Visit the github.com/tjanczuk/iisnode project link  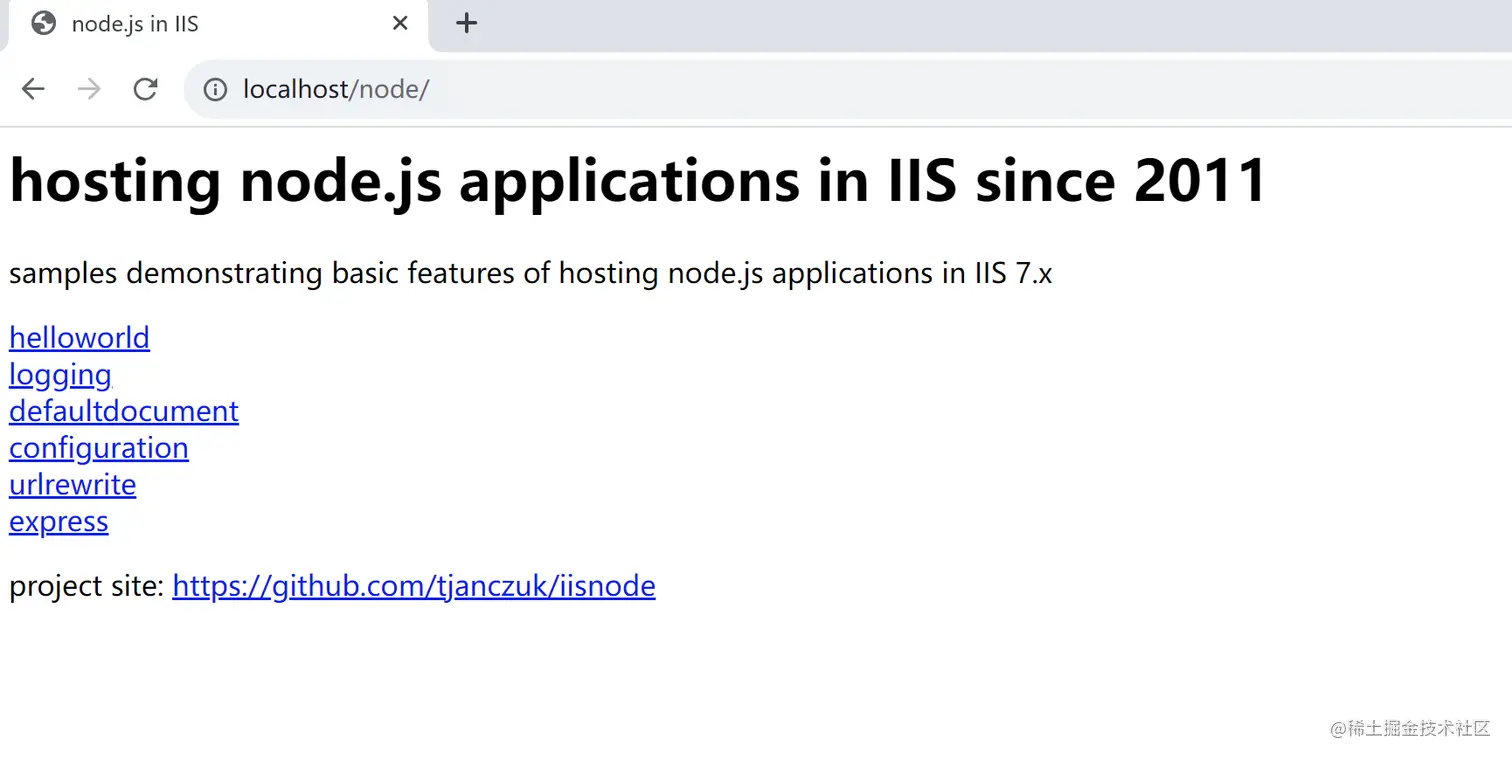pyautogui.click(x=414, y=586)
